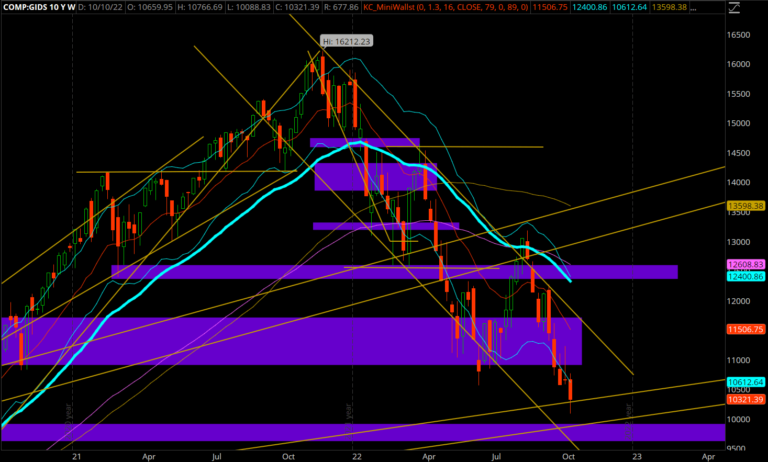Image resolution: width=768 pixels, height=462 pixels.
Task: Click the 12608.83 pink price tag on axis
Action: click(745, 264)
